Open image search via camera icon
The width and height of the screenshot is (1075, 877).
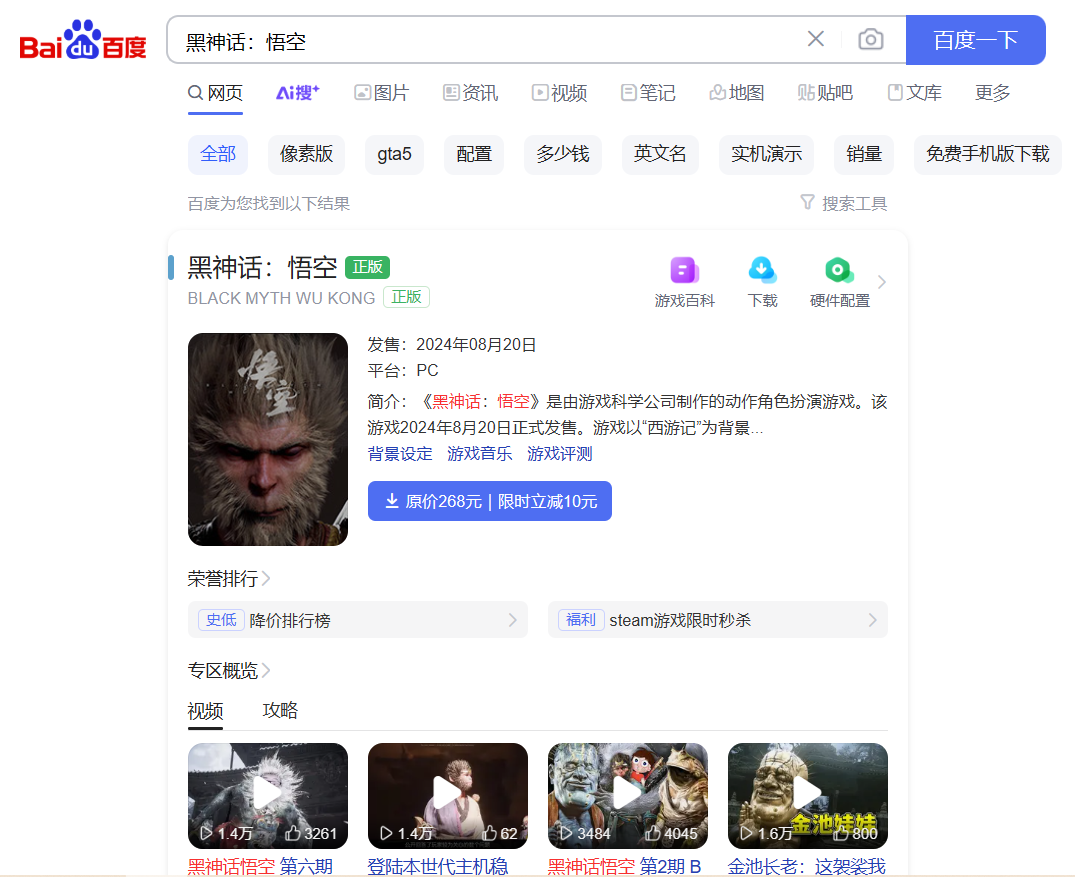click(x=871, y=39)
